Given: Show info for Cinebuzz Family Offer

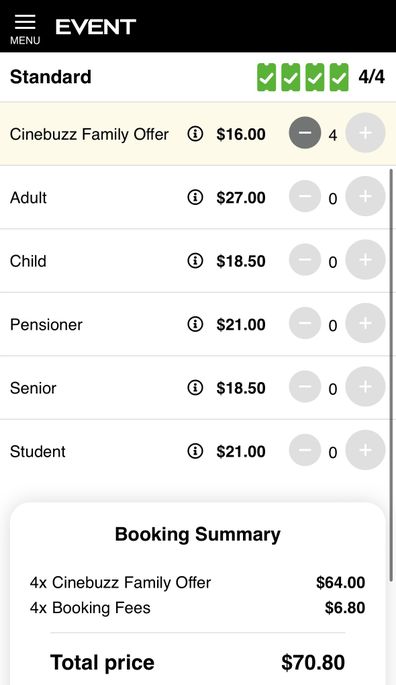Looking at the screenshot, I should pos(195,134).
